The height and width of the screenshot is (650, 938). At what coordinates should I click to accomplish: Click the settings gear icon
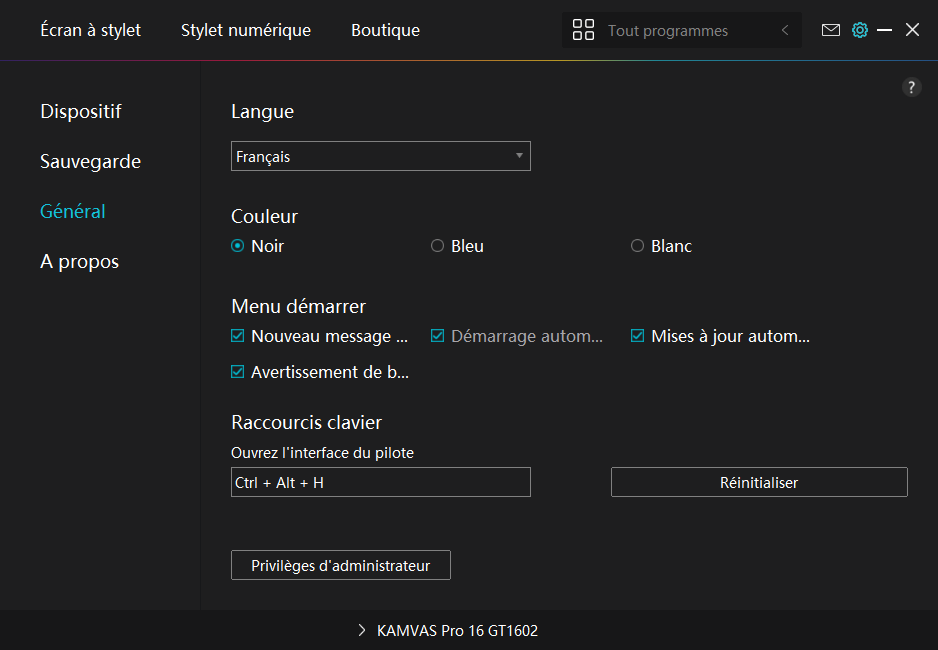pyautogui.click(x=859, y=30)
